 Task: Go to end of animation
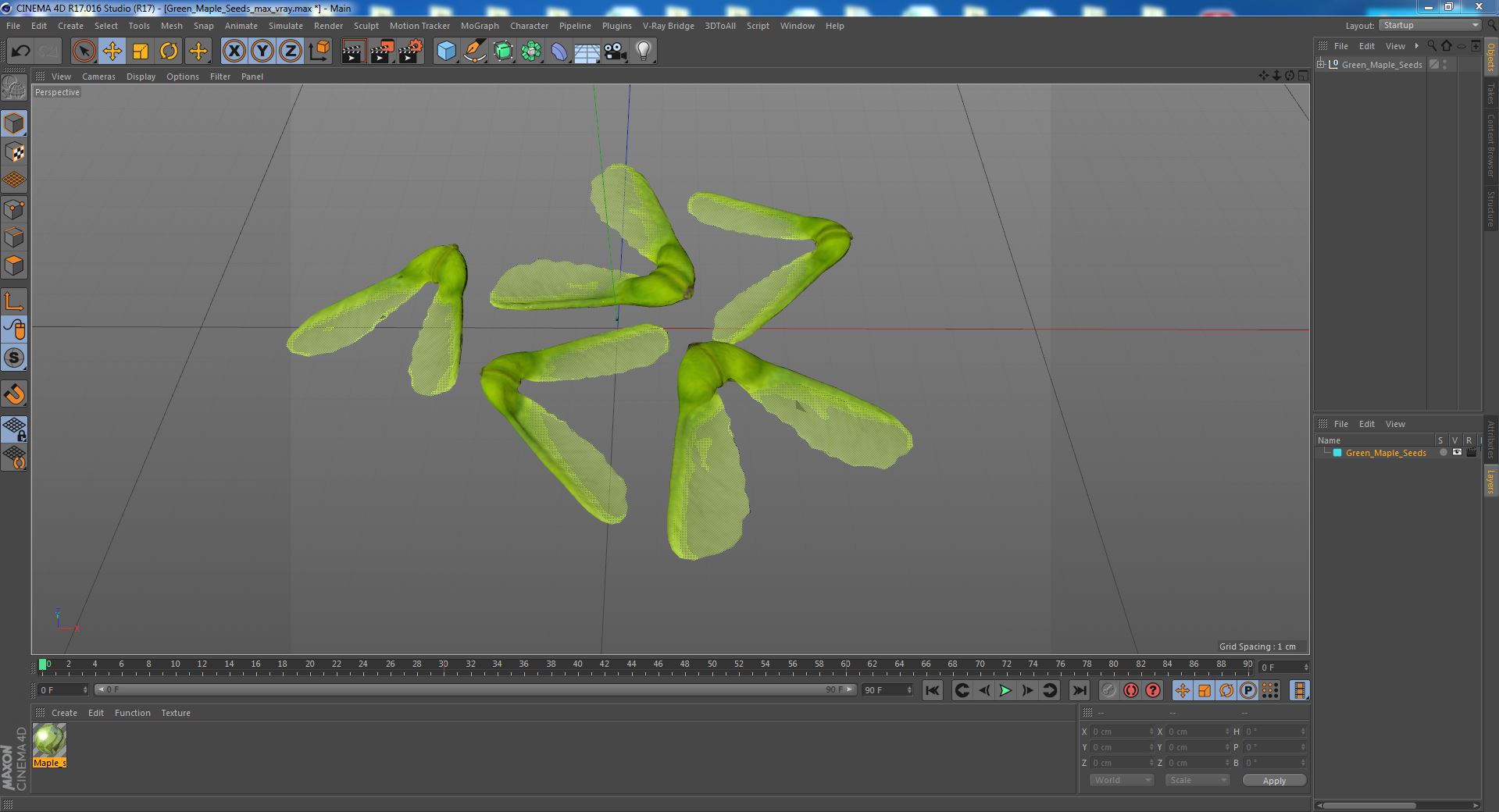pyautogui.click(x=1079, y=690)
